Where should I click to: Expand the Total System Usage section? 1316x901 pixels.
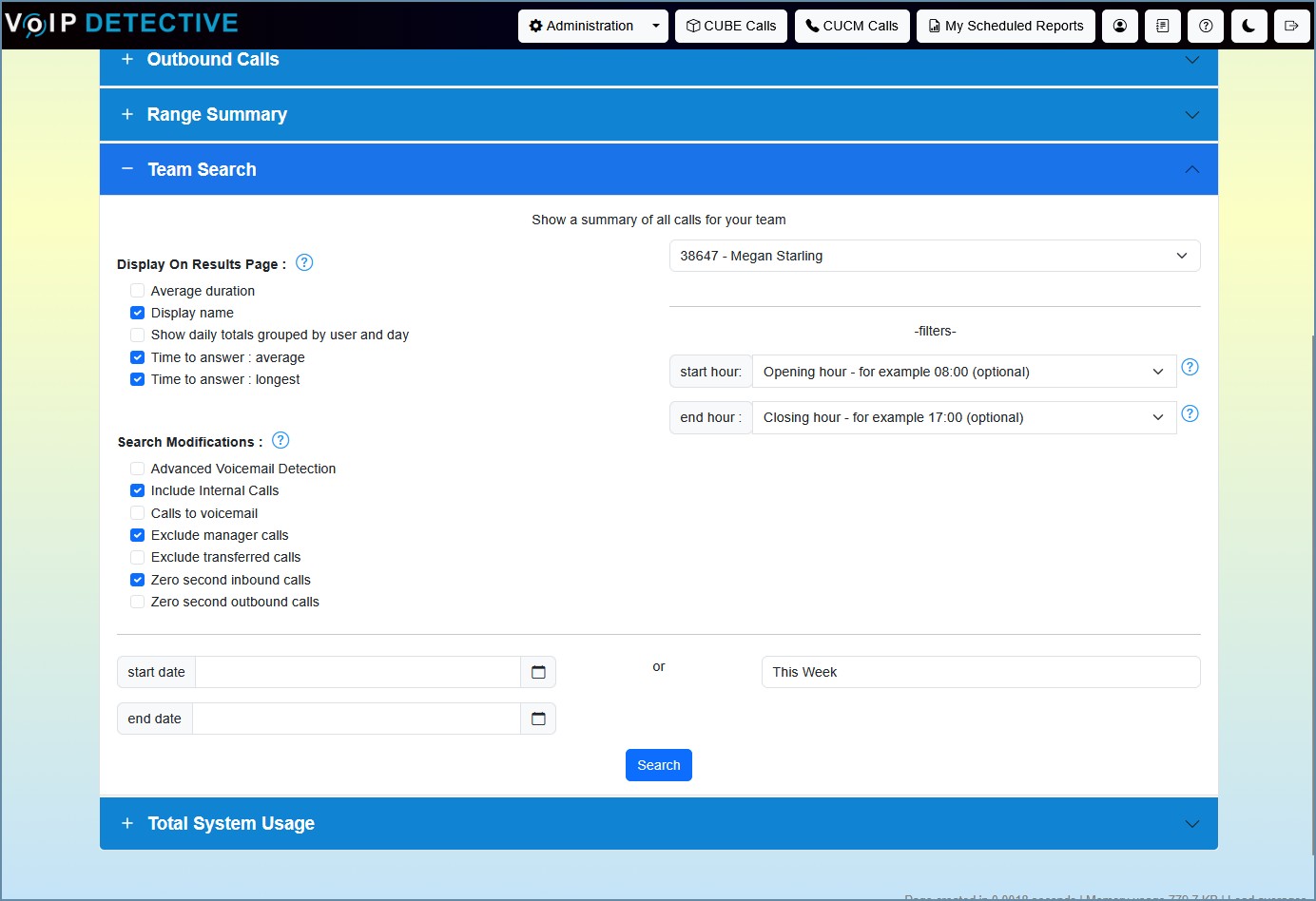659,823
